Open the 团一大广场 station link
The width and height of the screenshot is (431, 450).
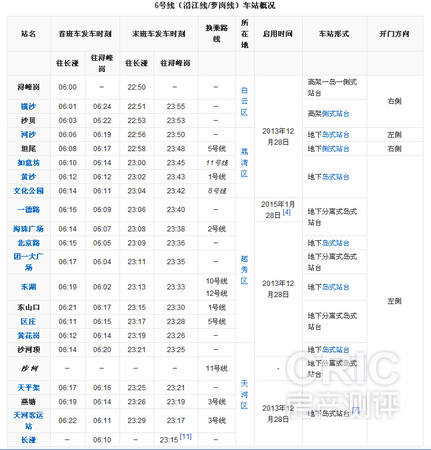tap(28, 262)
